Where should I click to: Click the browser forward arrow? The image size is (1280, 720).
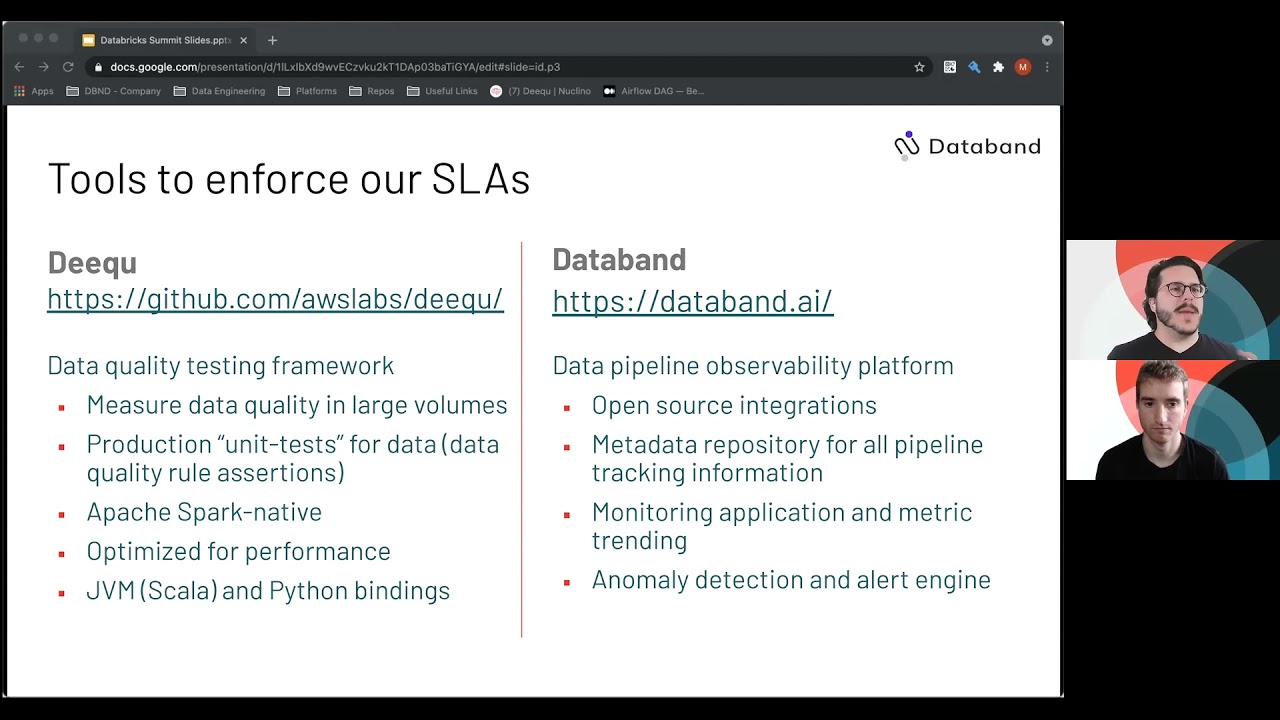[43, 67]
